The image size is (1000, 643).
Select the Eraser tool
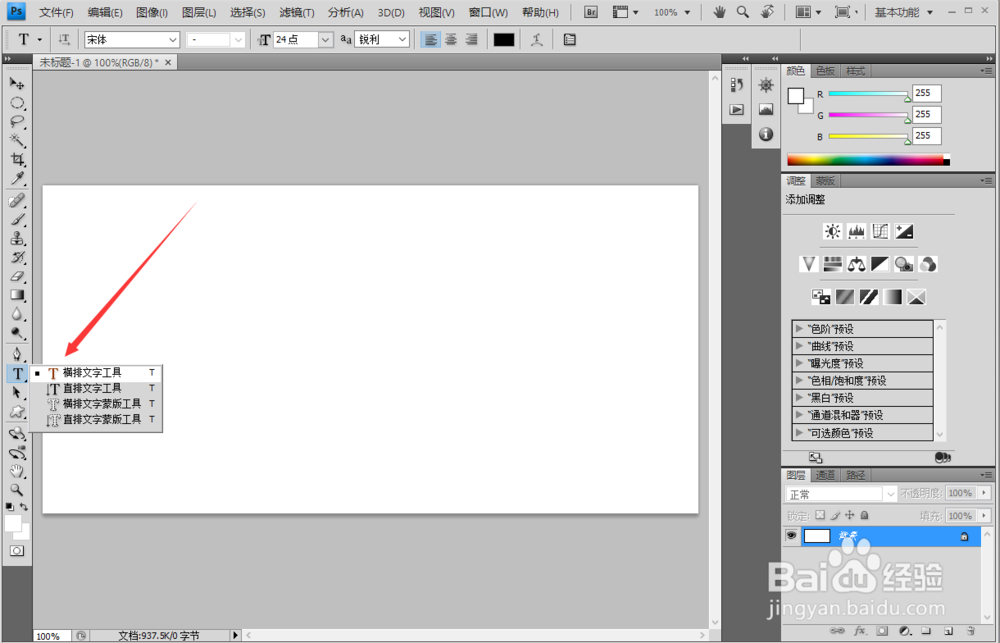click(17, 276)
